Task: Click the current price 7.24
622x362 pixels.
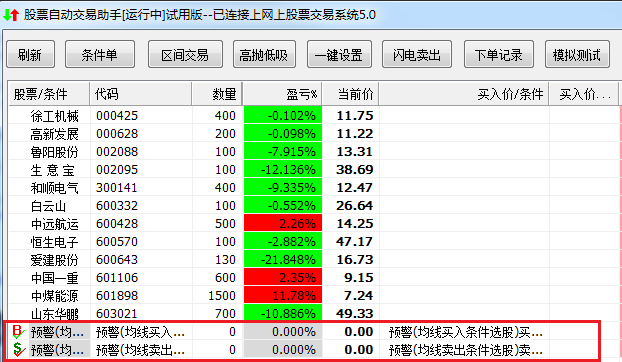Action: 359,295
